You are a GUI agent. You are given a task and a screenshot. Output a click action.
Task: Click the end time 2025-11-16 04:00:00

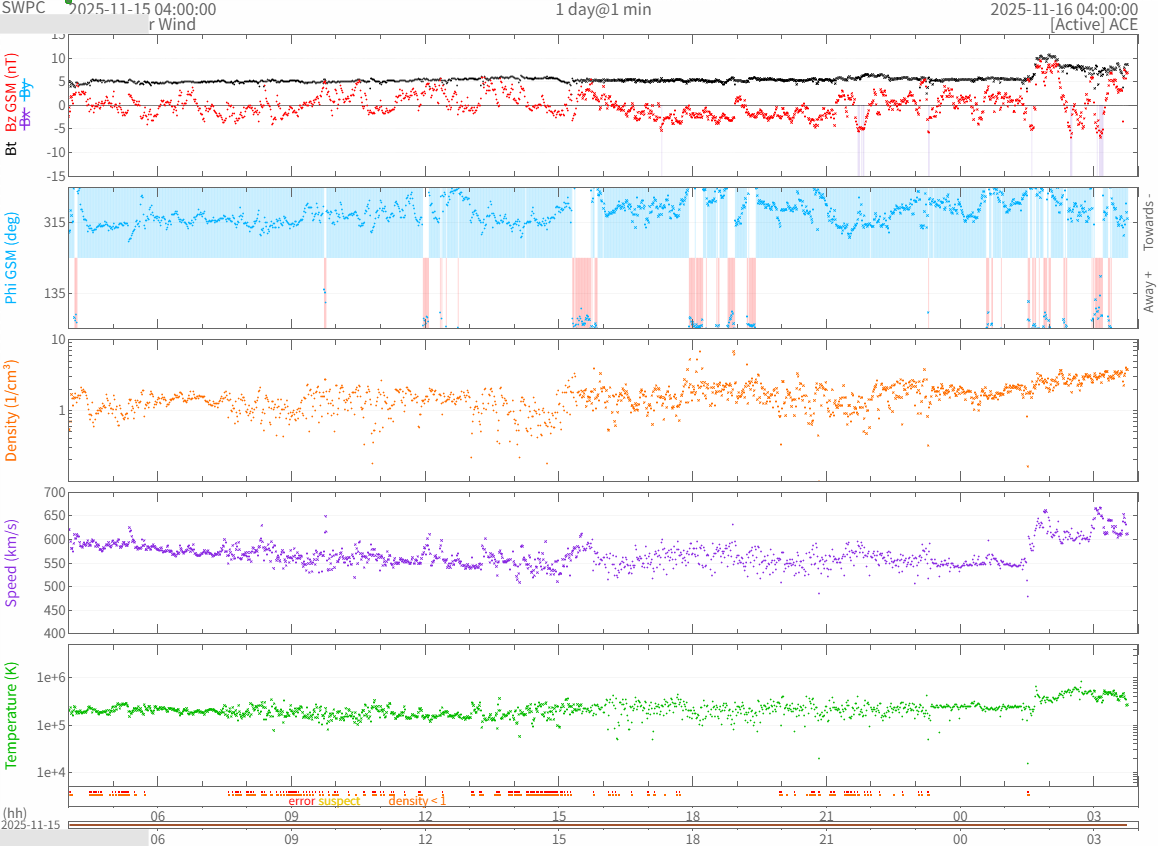(1064, 9)
